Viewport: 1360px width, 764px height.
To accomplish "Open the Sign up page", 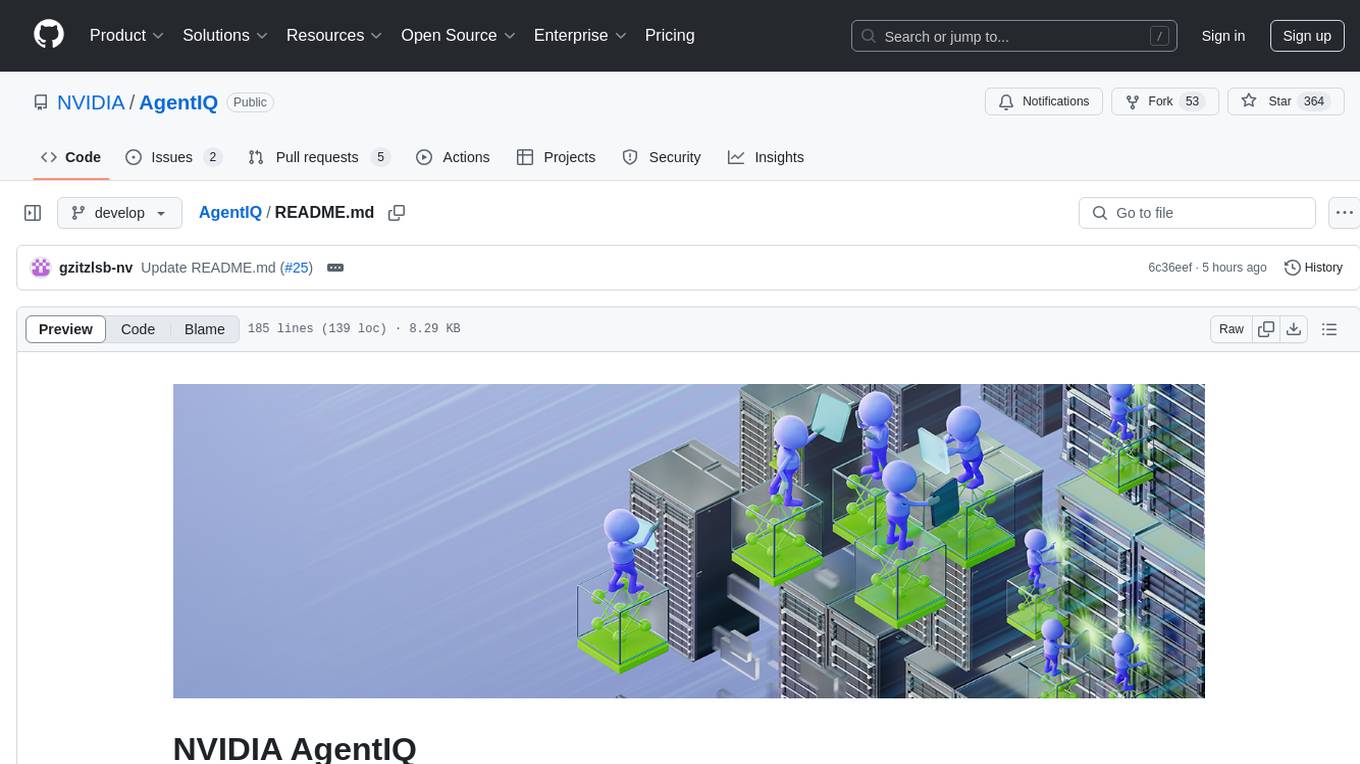I will pyautogui.click(x=1307, y=36).
